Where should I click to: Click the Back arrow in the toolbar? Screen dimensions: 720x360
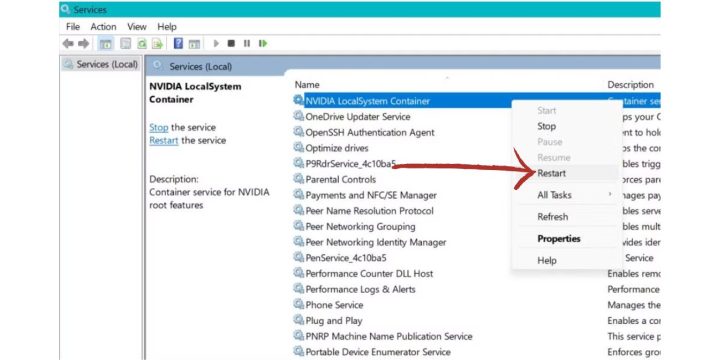(68, 44)
